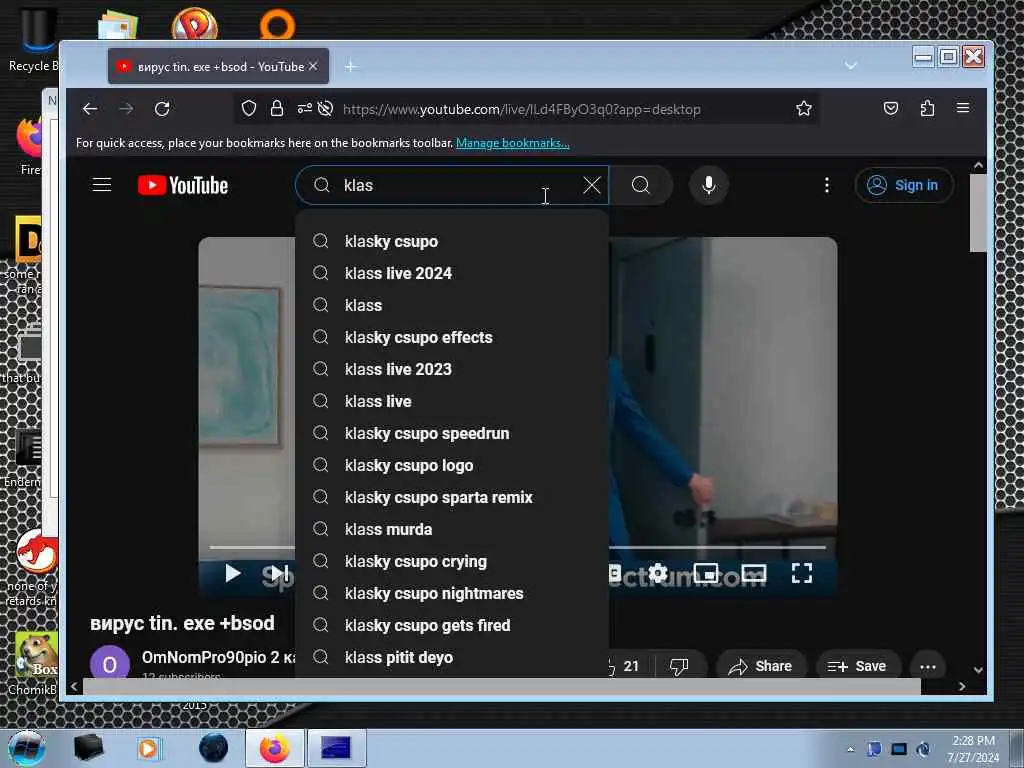
Task: Choose suggestion 'klasky csupo logo'
Action: (x=452, y=465)
